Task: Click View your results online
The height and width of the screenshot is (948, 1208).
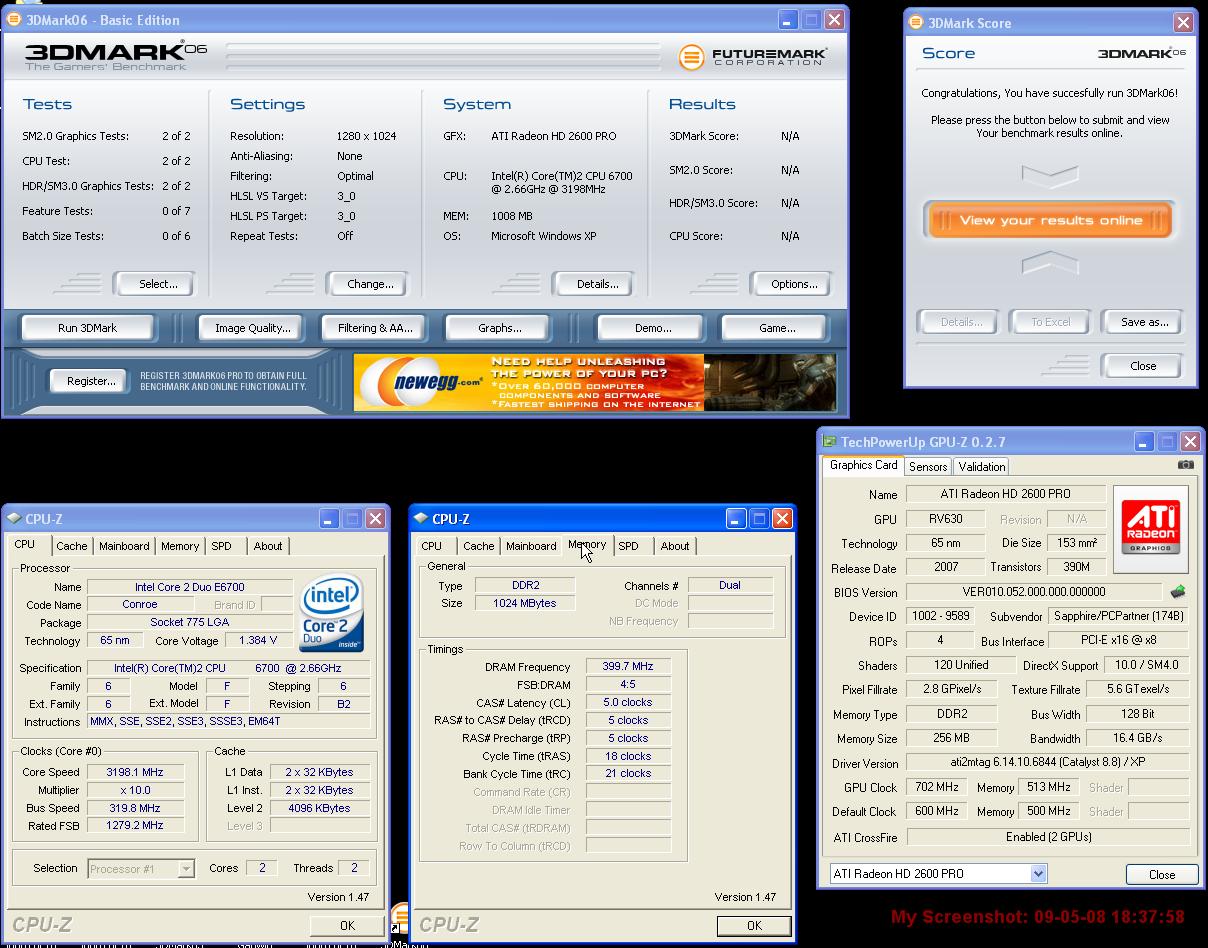Action: 1050,220
